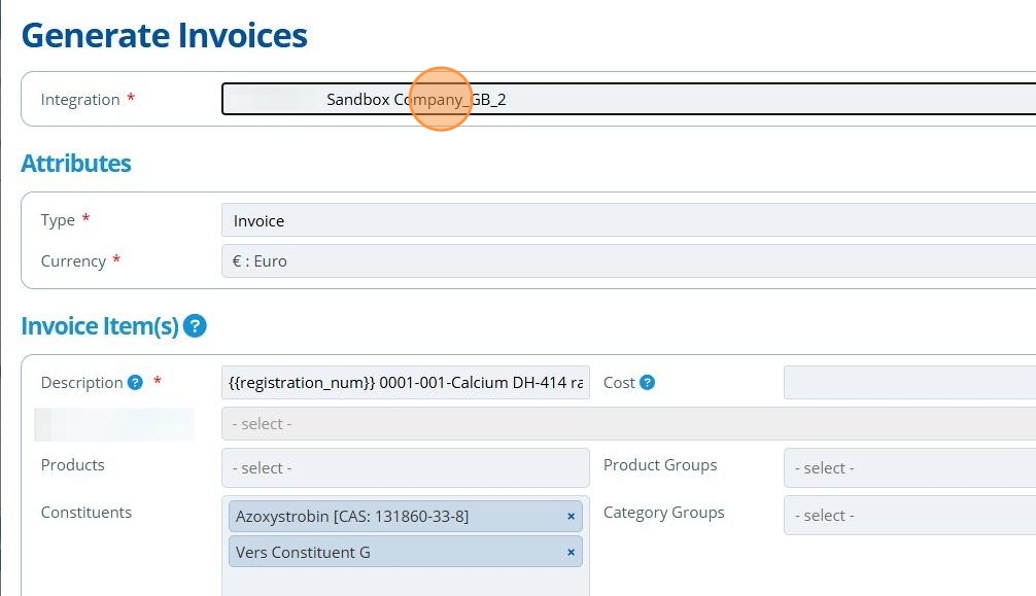Open the Product Groups select dropdown
Image resolution: width=1036 pixels, height=596 pixels.
(x=909, y=468)
